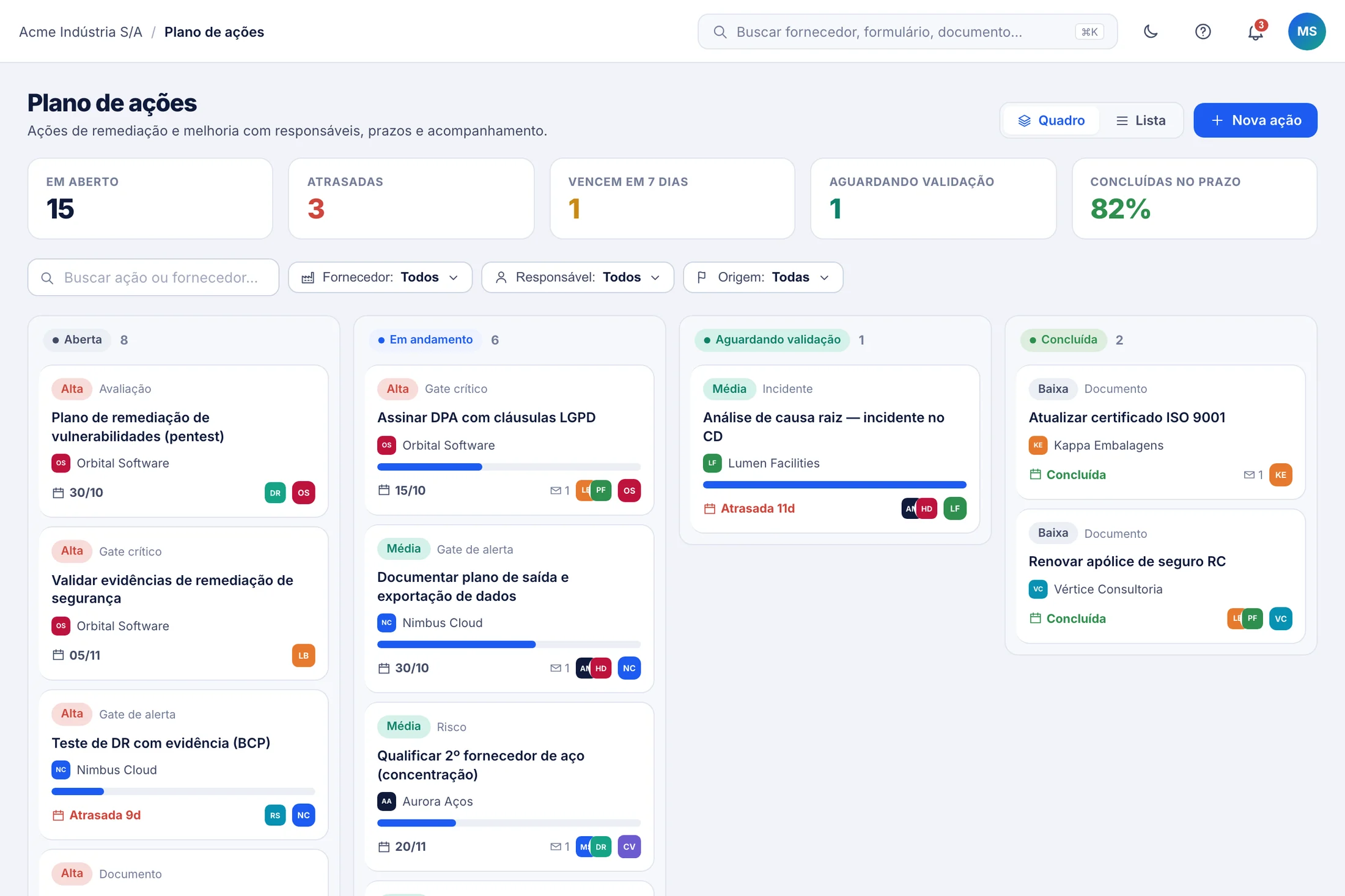Image resolution: width=1345 pixels, height=896 pixels.
Task: Open Renovar apólice de seguro RC title
Action: pos(1127,561)
